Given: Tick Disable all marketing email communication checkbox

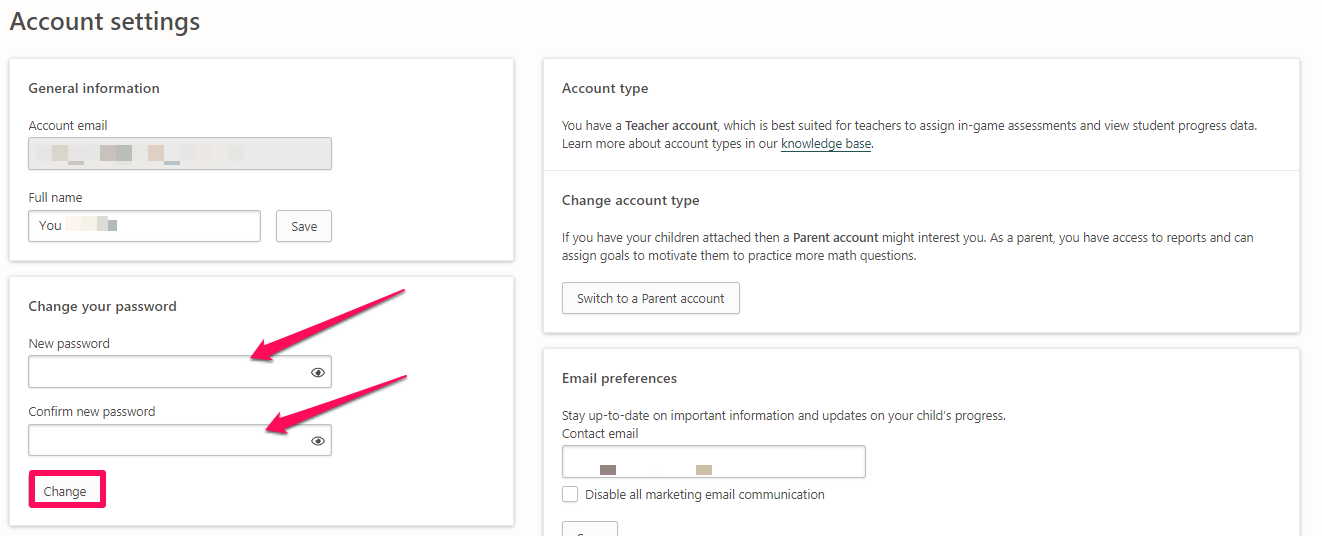Looking at the screenshot, I should click(x=570, y=494).
